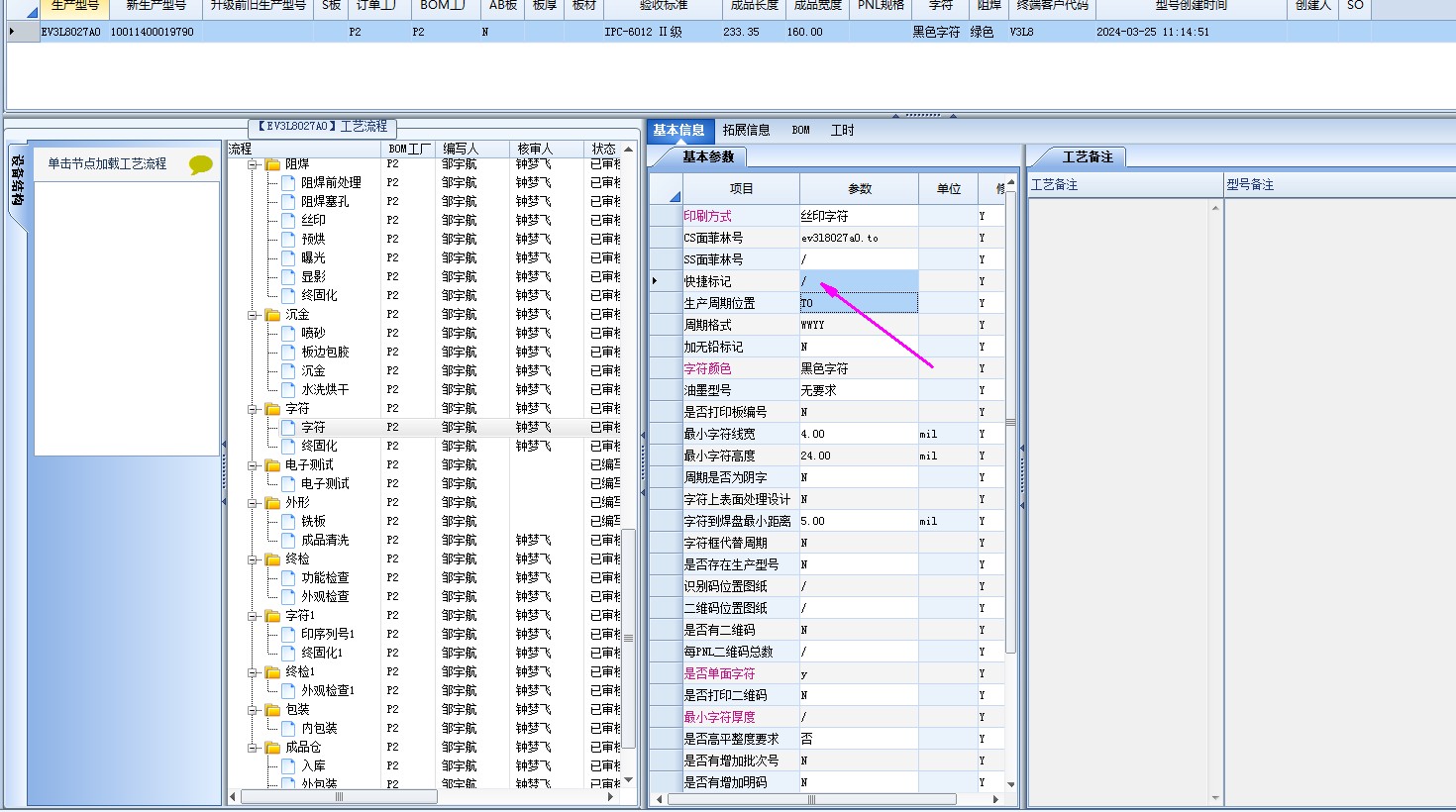Click the 单位 column header
Screen dimensions: 1456x812
click(x=948, y=188)
